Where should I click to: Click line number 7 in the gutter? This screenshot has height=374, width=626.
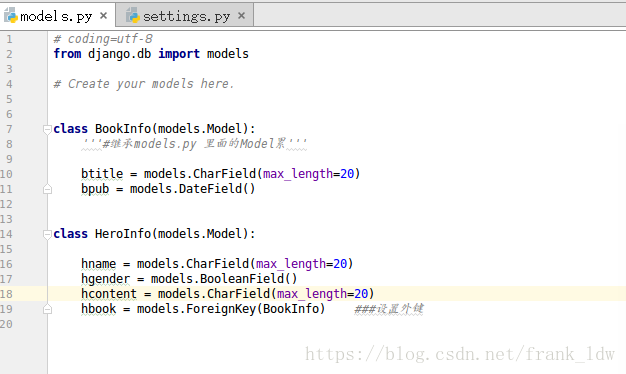click(9, 129)
